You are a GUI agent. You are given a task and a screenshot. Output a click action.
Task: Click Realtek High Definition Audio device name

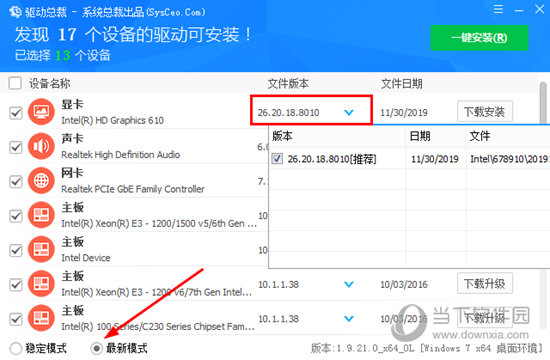[x=121, y=155]
